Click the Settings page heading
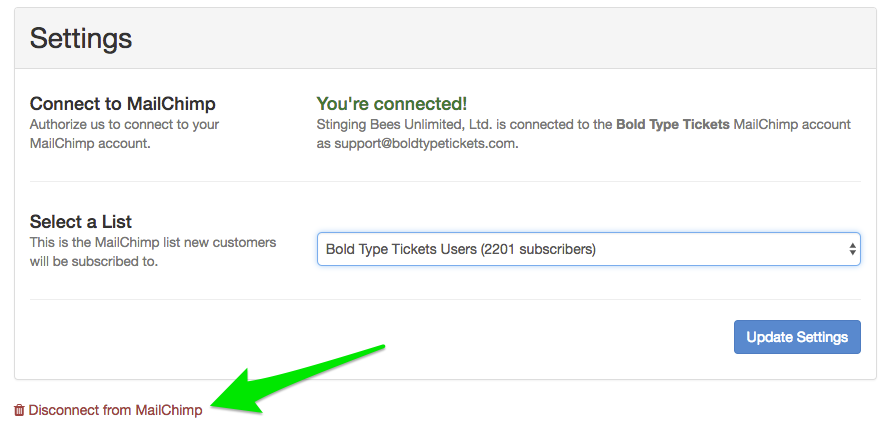 click(81, 38)
